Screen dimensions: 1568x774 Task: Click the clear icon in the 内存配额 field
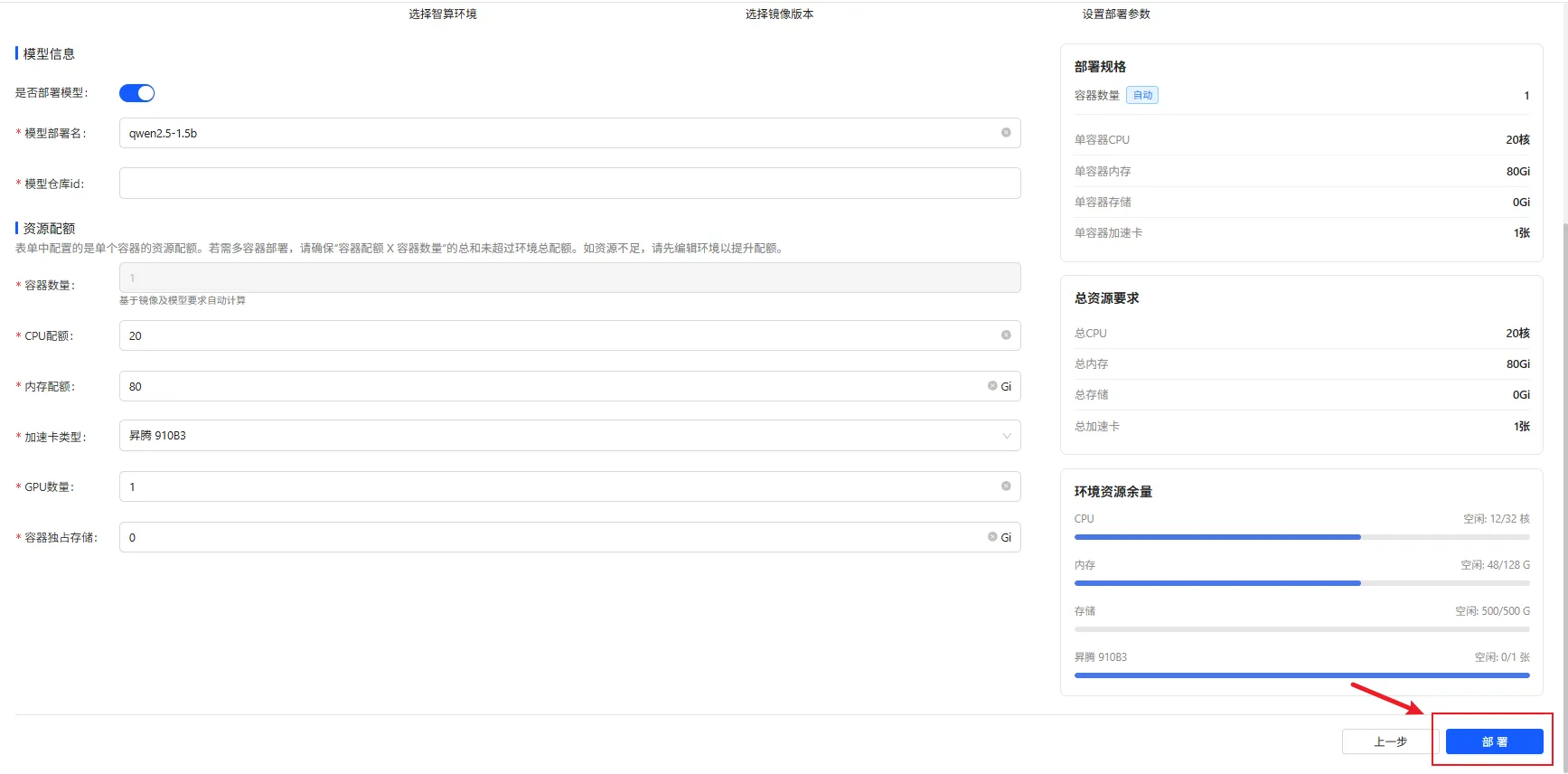coord(992,386)
